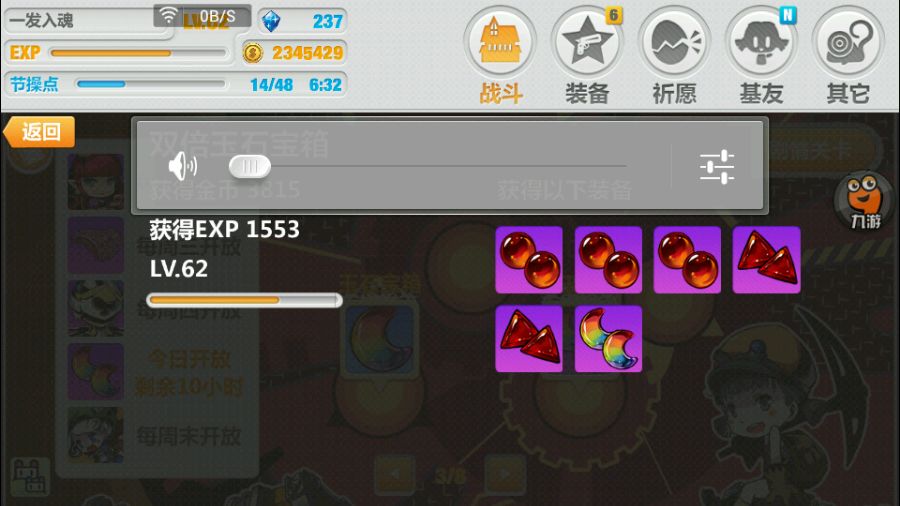Open the 战斗 battle house icon

(500, 42)
